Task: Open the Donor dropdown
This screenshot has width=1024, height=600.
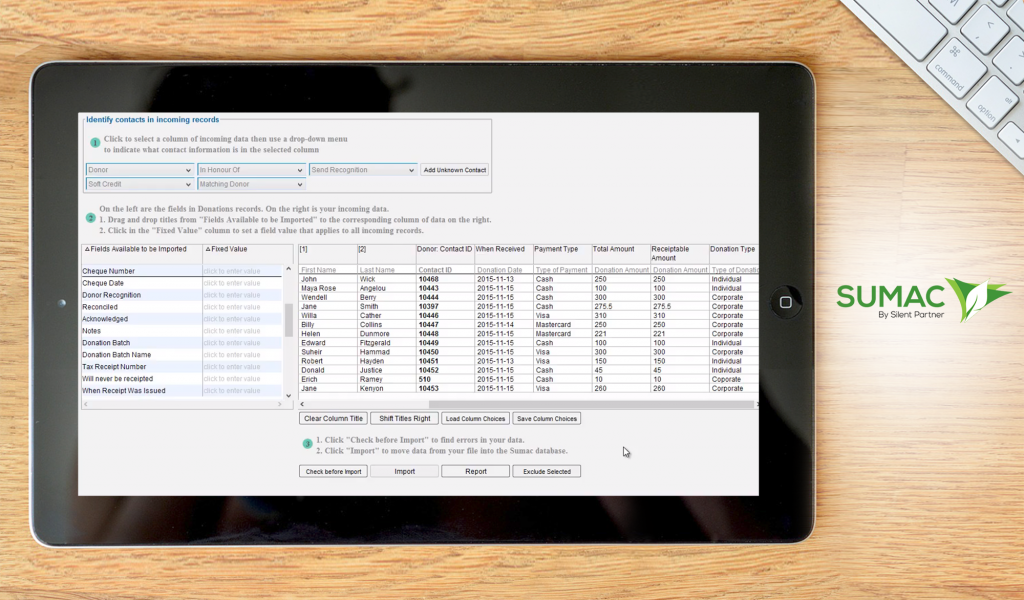Action: (140, 170)
